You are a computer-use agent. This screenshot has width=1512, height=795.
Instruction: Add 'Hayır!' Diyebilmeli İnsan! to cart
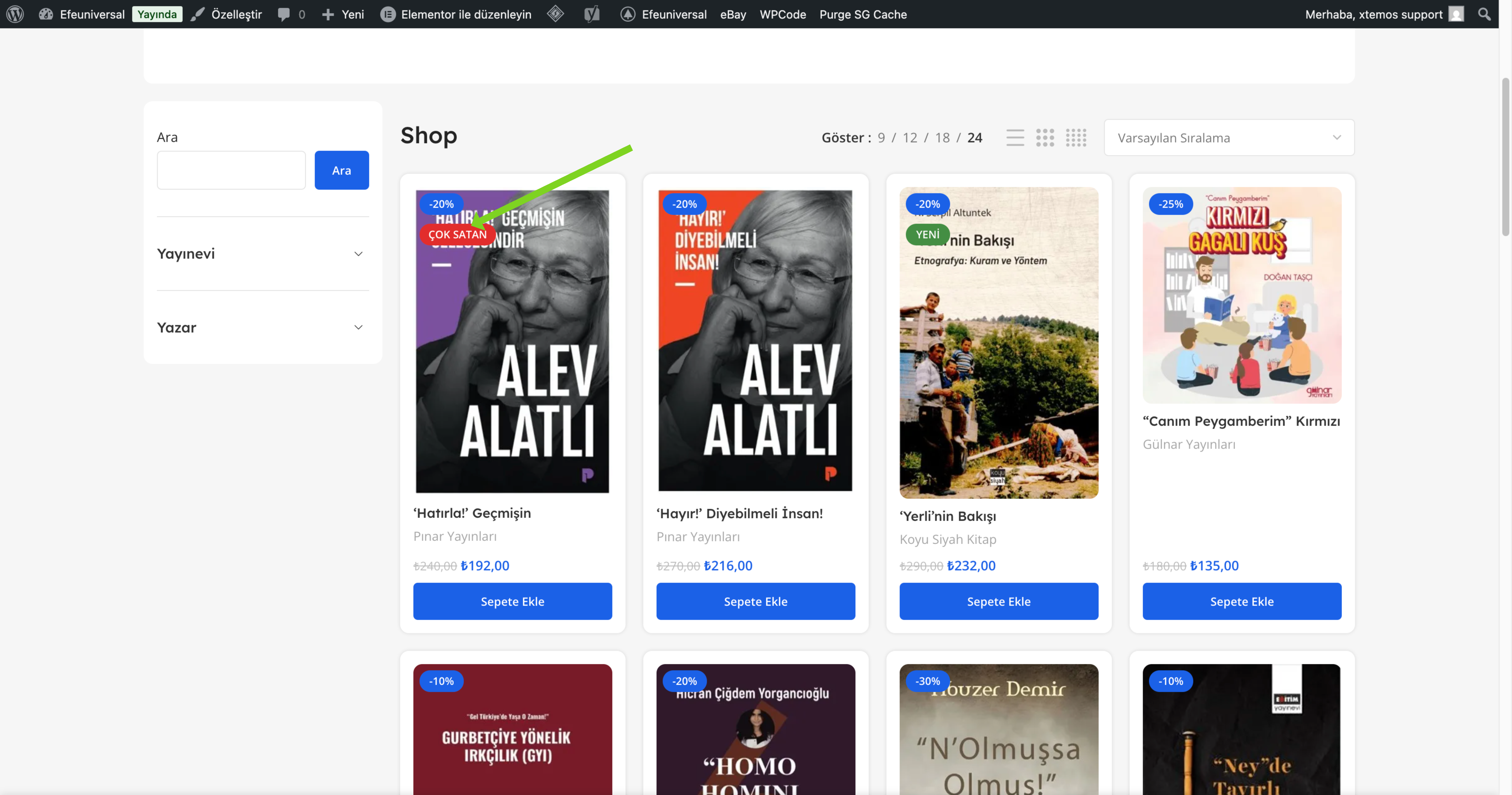755,601
